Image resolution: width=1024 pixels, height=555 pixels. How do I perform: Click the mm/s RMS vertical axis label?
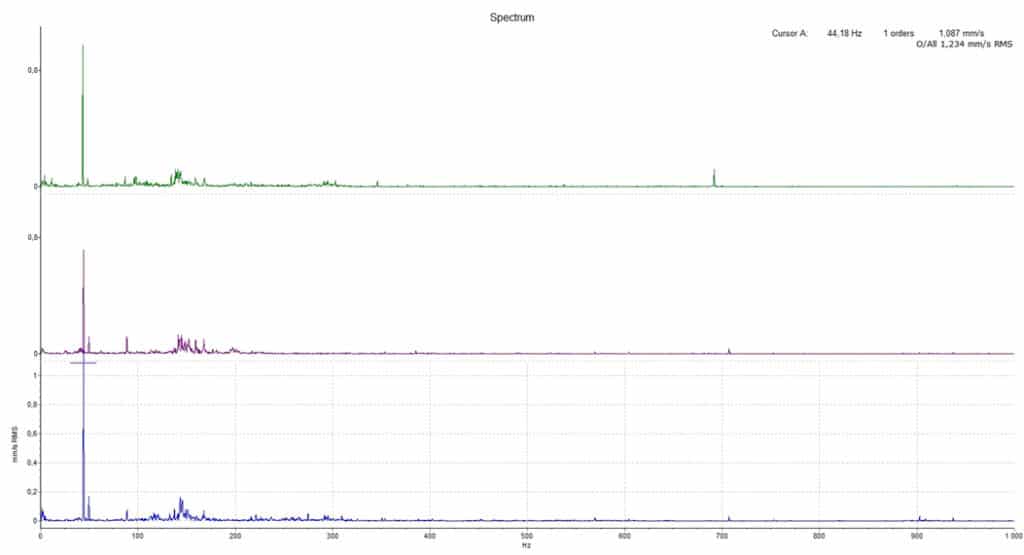(x=14, y=448)
